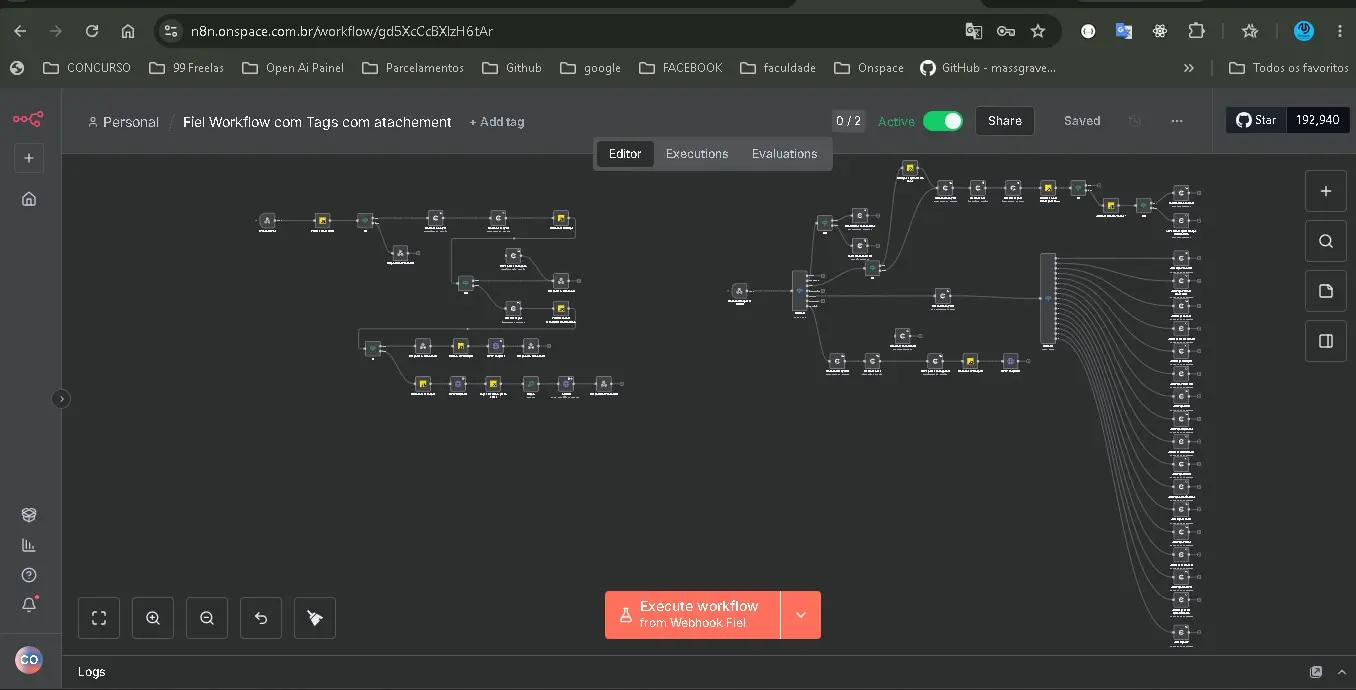Open the Help question mark icon

29,575
